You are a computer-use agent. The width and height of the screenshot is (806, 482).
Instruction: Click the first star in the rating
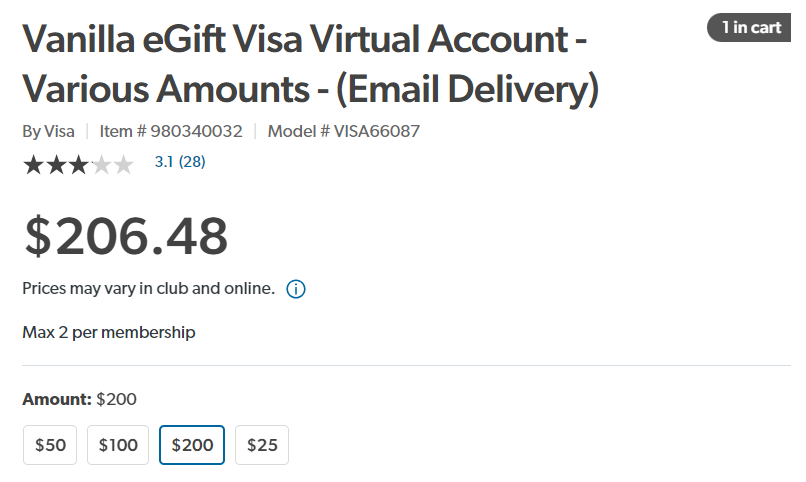pyautogui.click(x=33, y=164)
